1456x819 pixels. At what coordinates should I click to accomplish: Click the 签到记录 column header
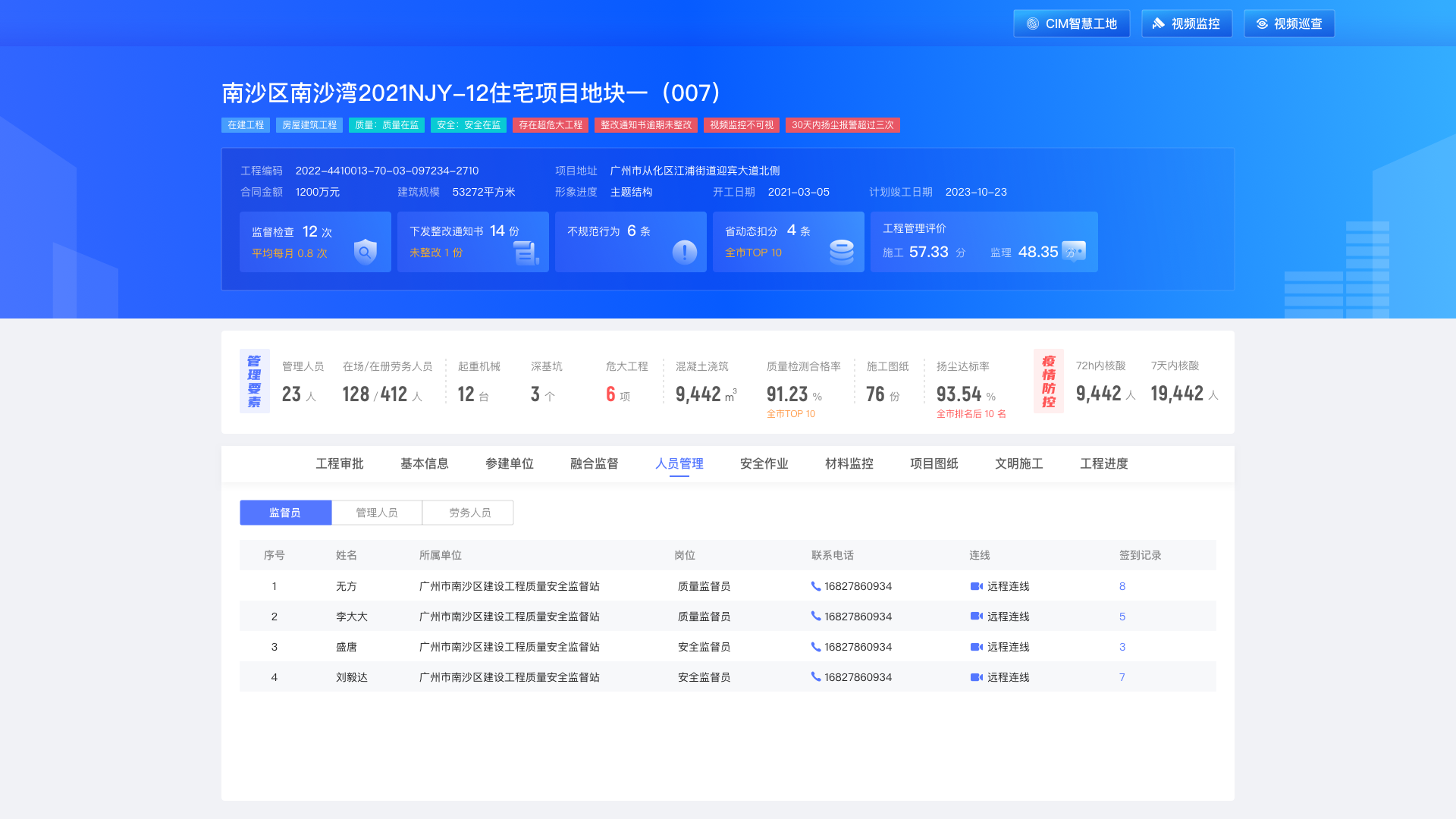tap(1141, 555)
